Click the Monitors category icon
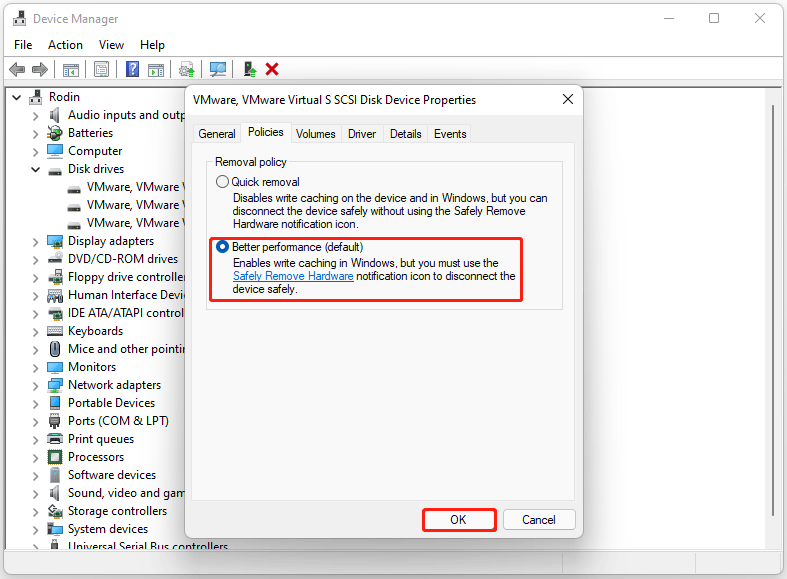The image size is (787, 579). point(55,367)
